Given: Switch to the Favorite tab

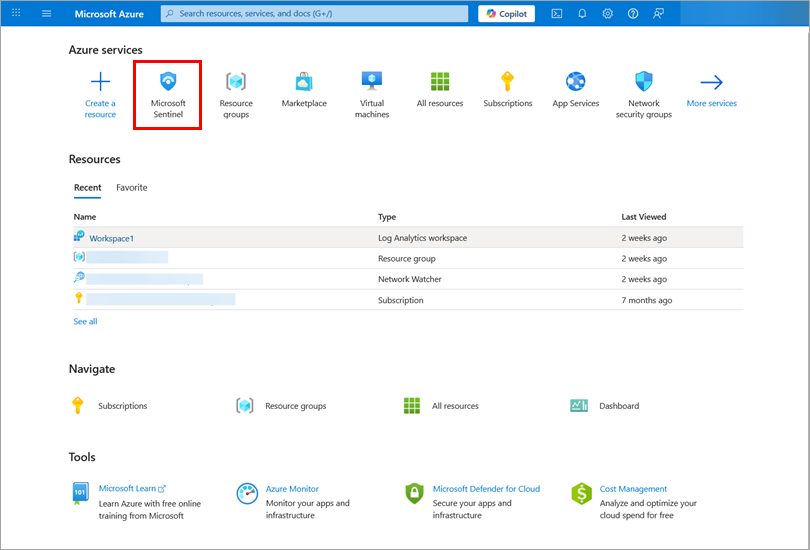Looking at the screenshot, I should click(131, 187).
